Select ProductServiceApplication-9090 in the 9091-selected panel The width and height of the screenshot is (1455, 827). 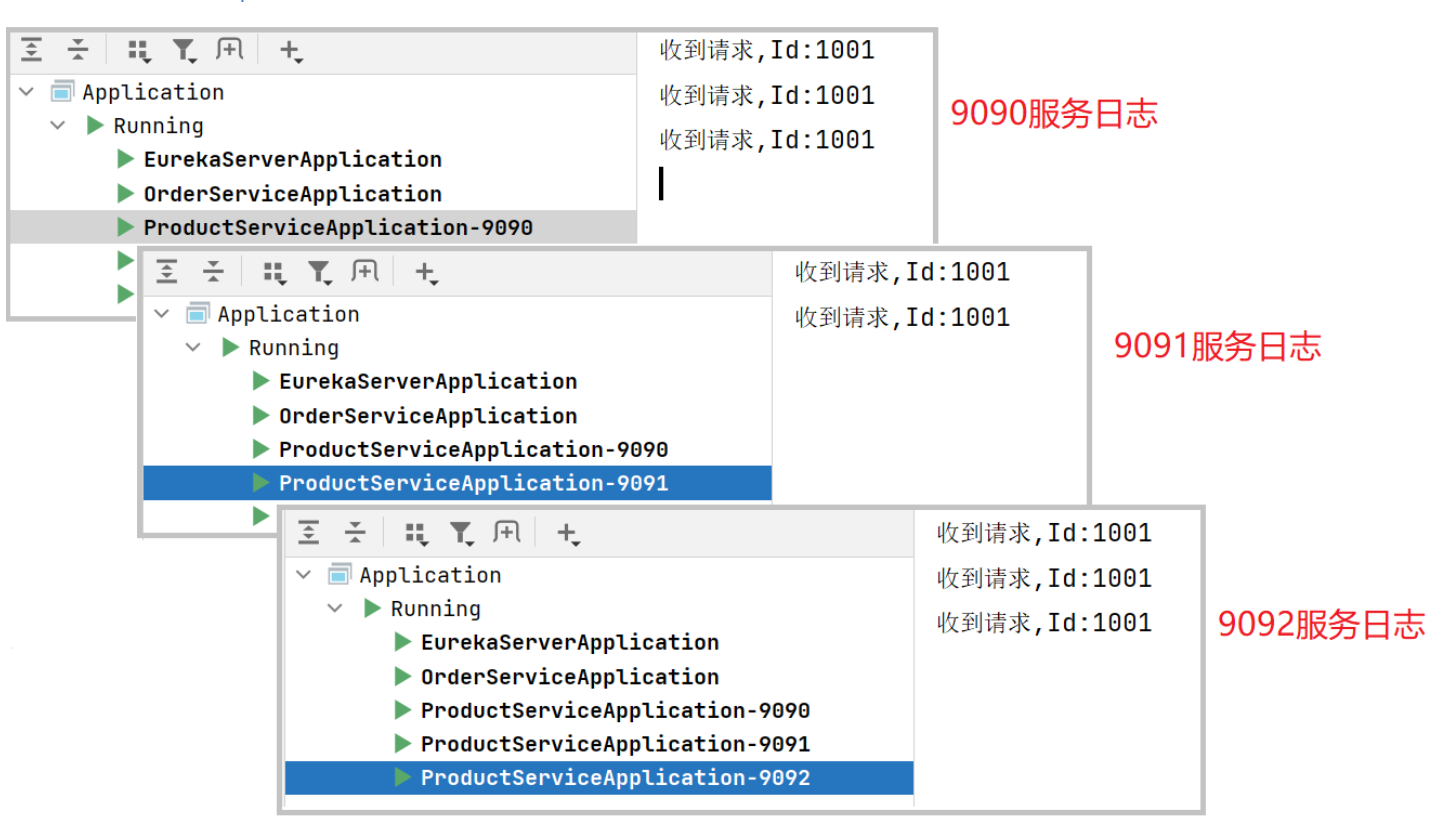pos(473,450)
